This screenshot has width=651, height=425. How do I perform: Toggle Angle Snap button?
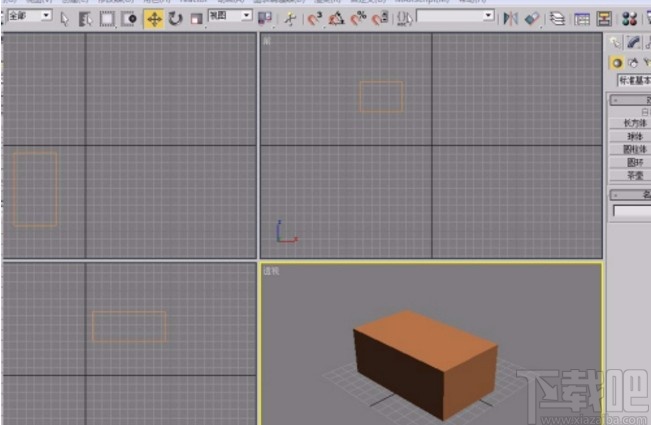[x=336, y=19]
